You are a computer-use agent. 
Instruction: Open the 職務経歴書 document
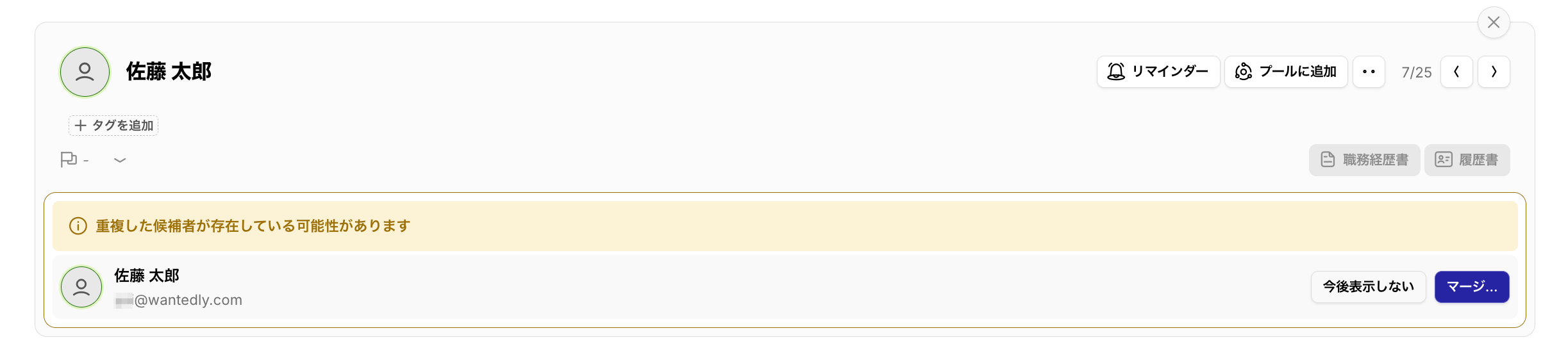(x=1364, y=160)
